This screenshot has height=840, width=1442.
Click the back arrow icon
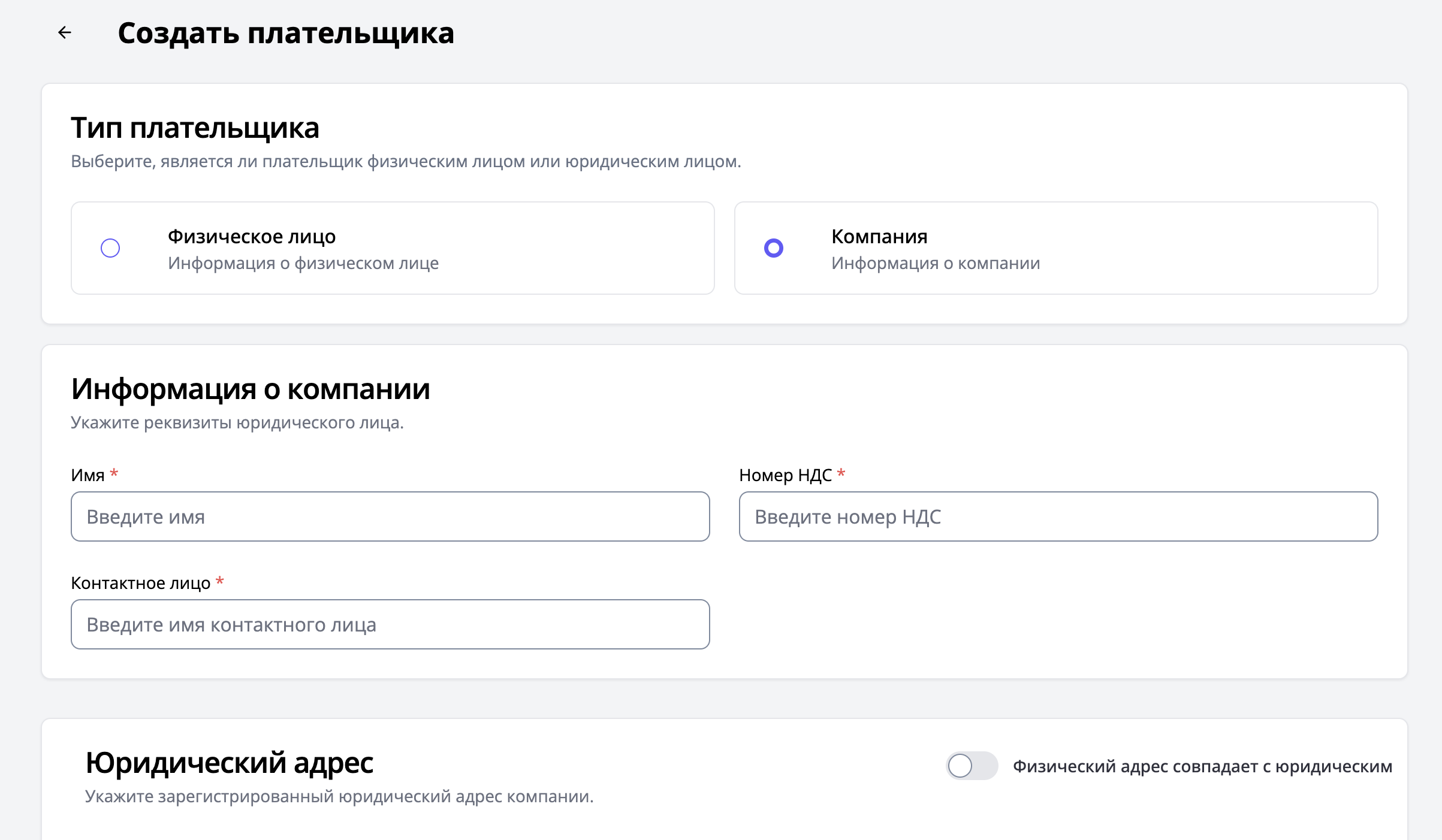[65, 32]
